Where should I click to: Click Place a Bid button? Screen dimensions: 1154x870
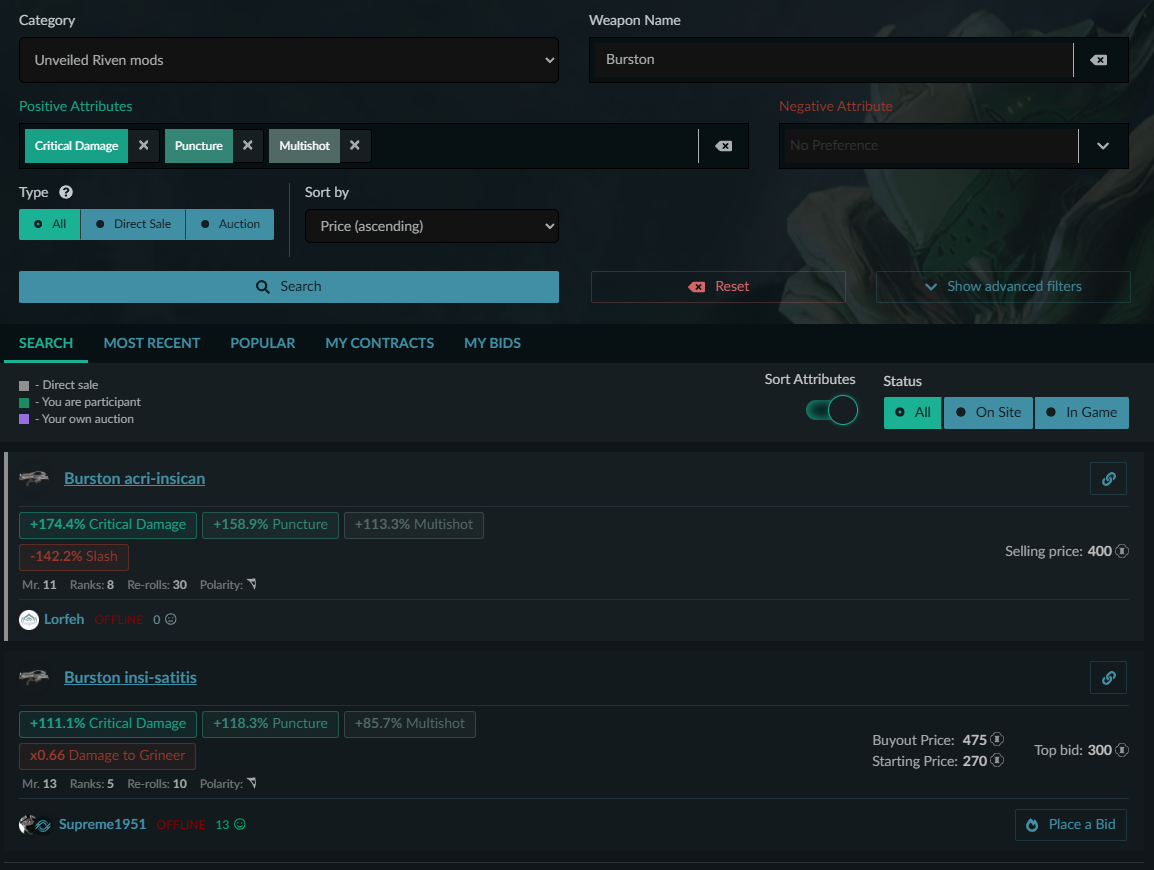(x=1071, y=824)
